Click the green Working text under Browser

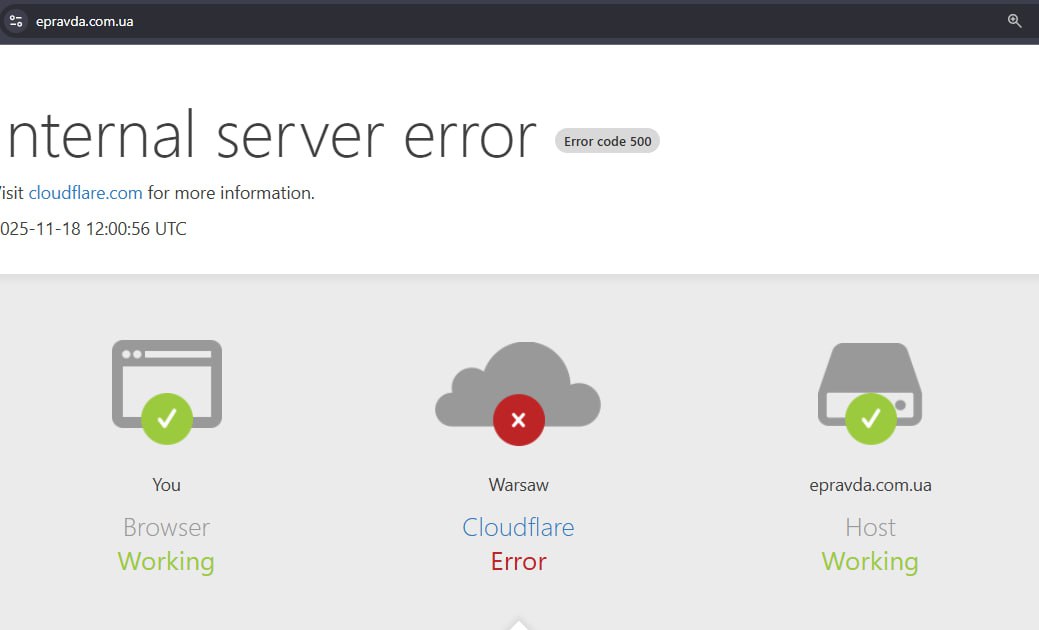(166, 562)
